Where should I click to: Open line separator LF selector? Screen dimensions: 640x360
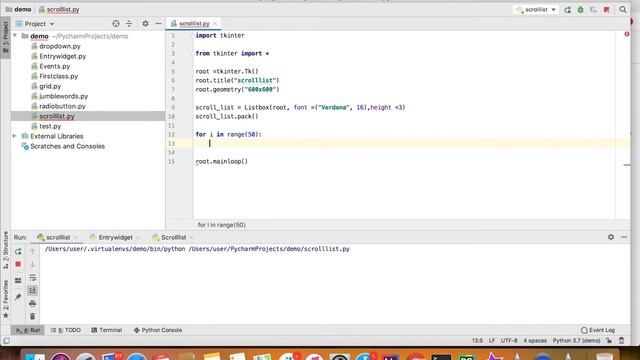[x=492, y=340]
